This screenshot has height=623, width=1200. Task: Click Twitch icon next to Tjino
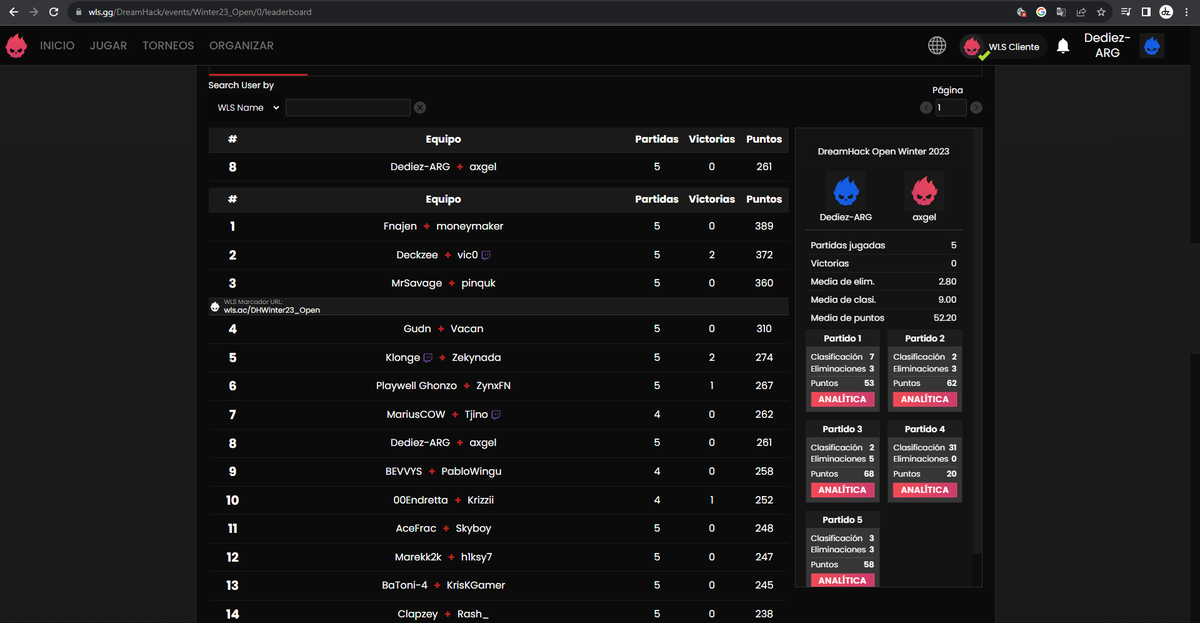[x=496, y=414]
